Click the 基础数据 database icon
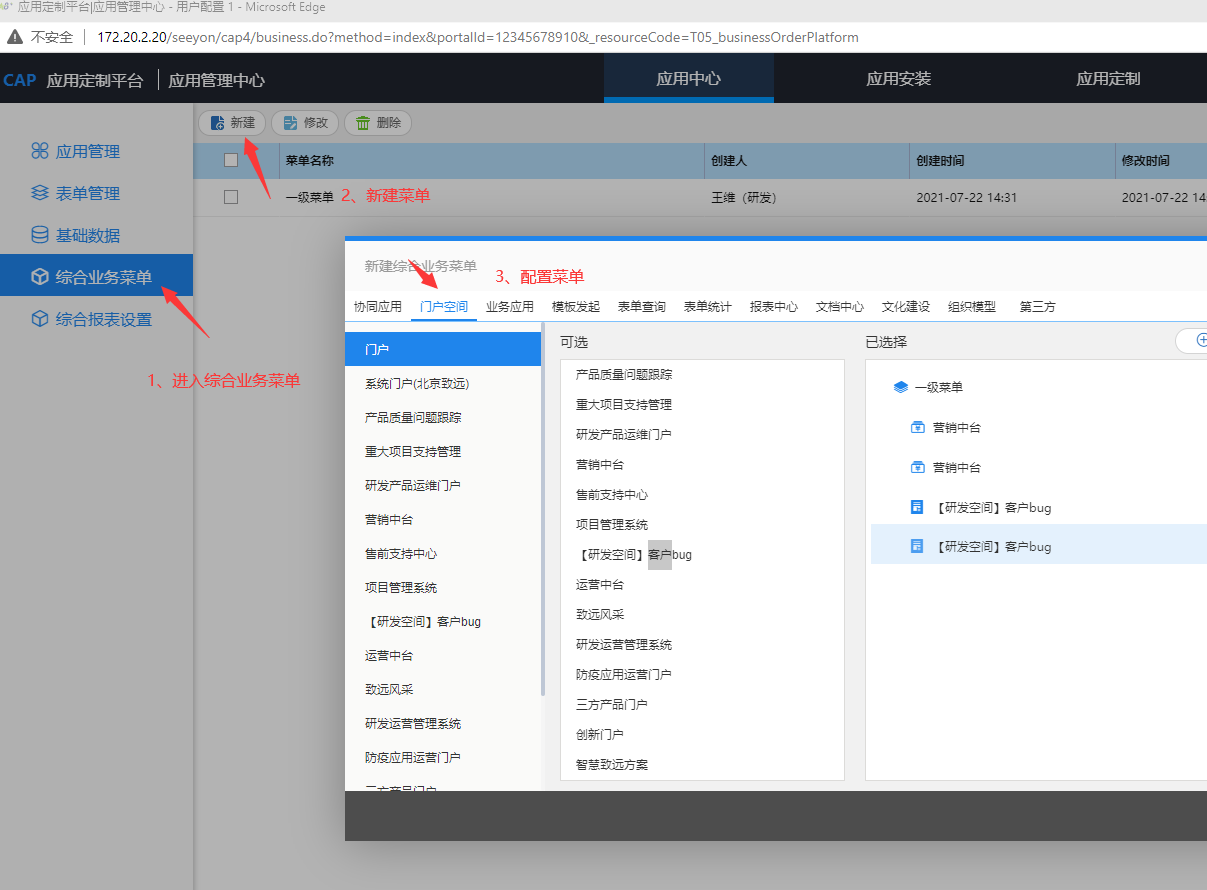The height and width of the screenshot is (890, 1207). point(40,235)
